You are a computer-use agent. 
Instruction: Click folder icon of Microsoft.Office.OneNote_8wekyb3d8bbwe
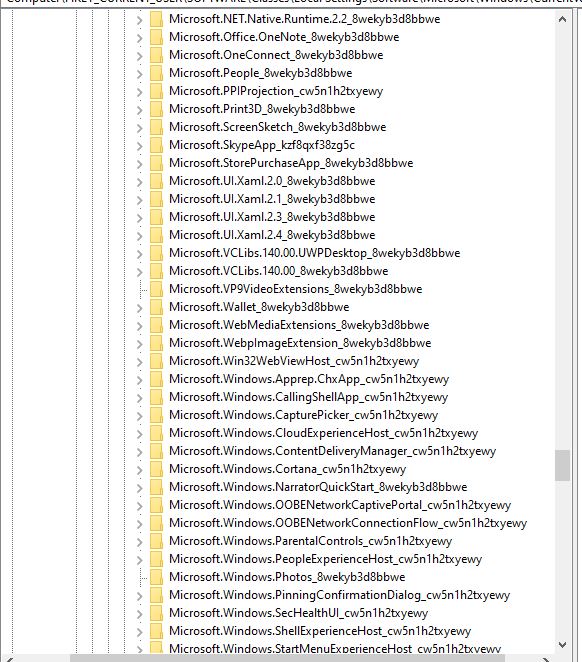pyautogui.click(x=156, y=37)
